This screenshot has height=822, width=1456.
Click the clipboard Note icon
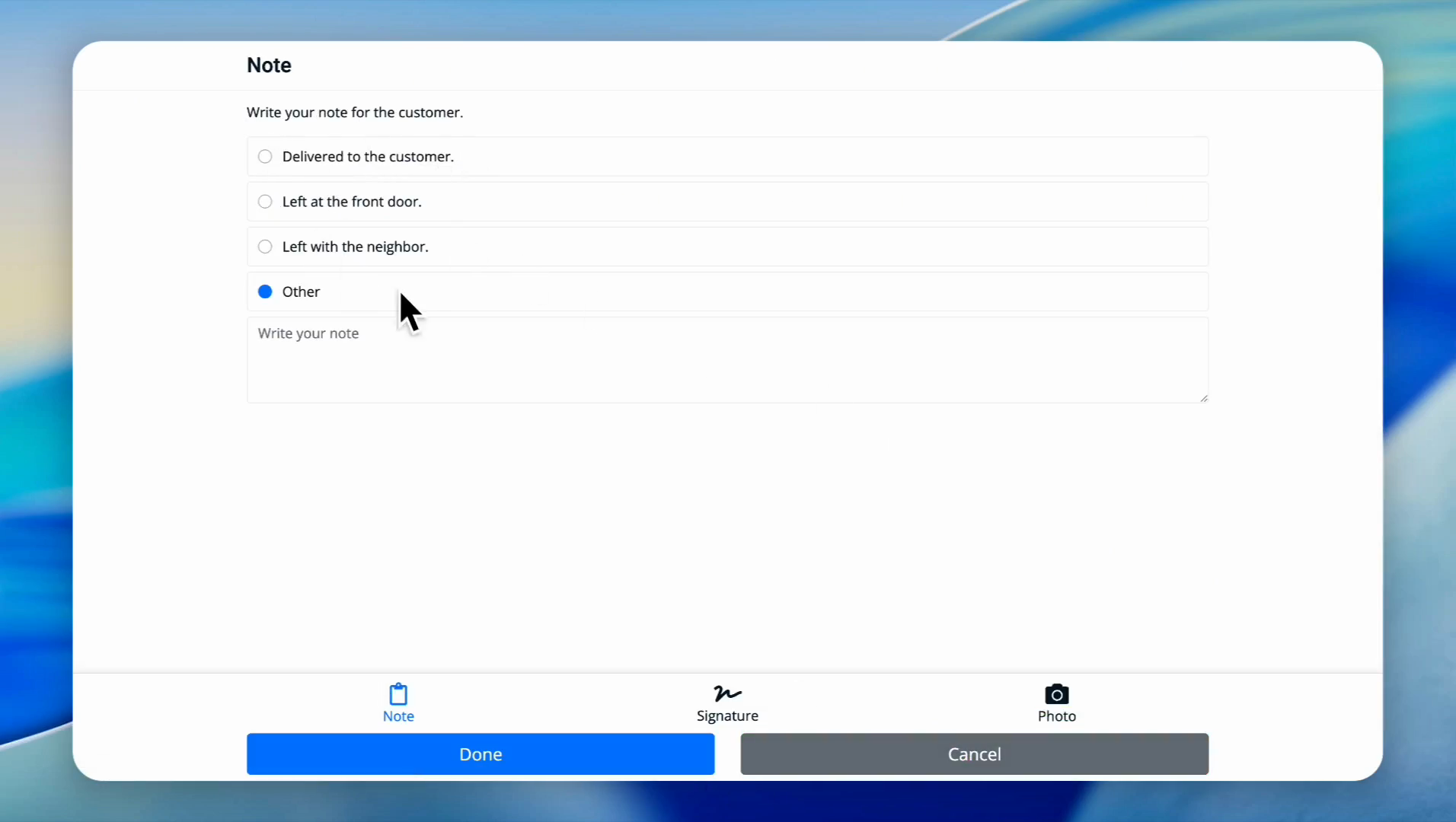click(398, 694)
